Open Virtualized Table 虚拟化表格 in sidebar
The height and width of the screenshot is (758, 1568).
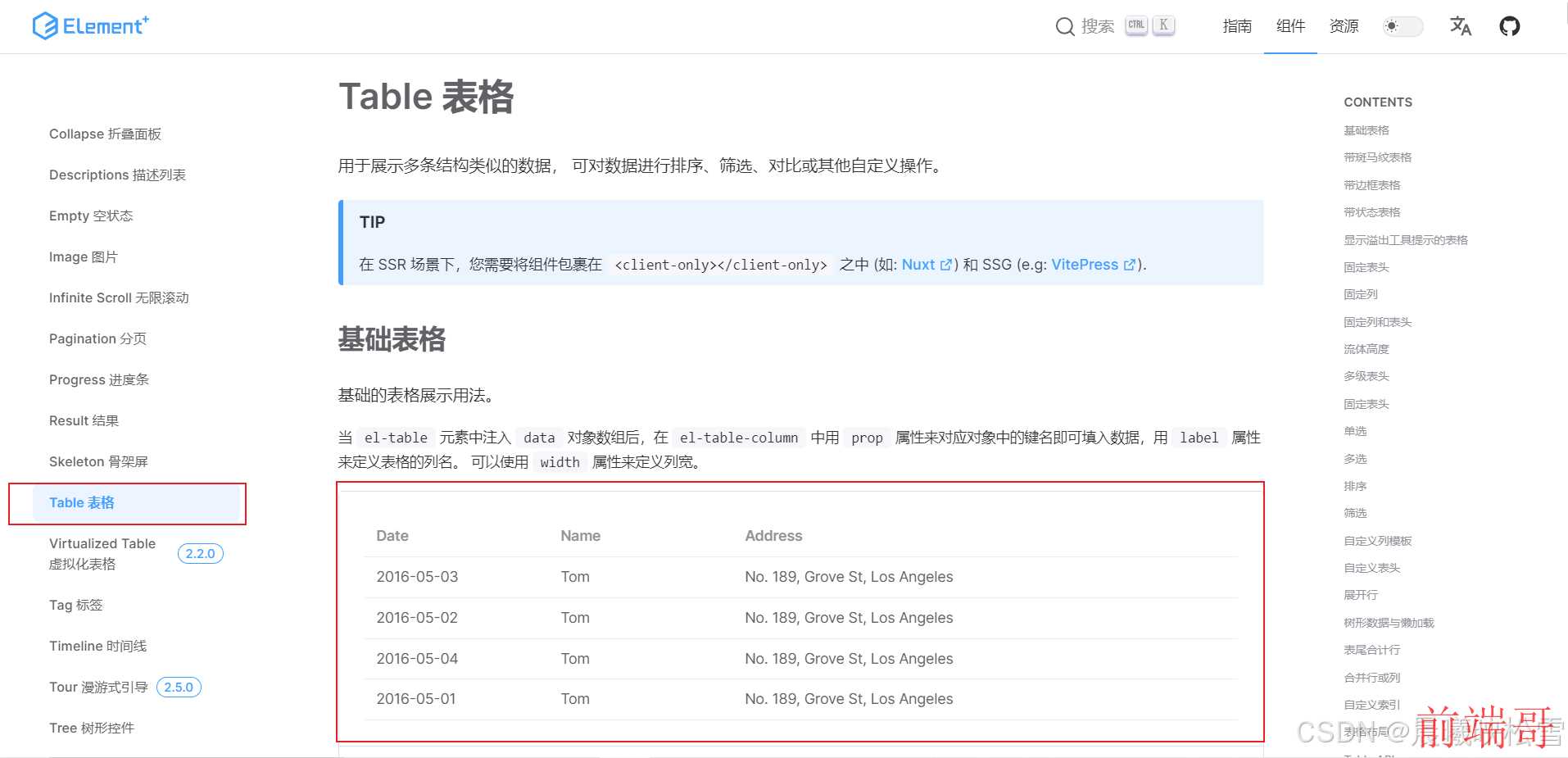pos(102,553)
